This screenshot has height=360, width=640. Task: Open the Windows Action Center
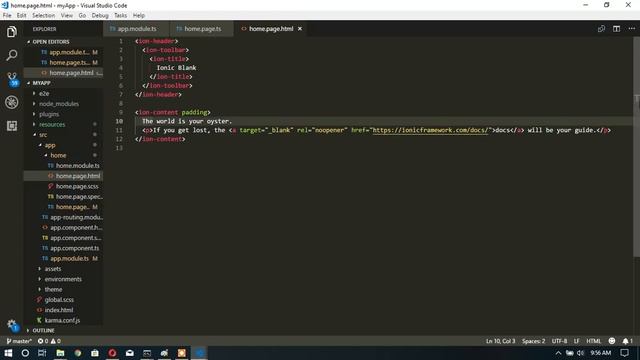(624, 353)
